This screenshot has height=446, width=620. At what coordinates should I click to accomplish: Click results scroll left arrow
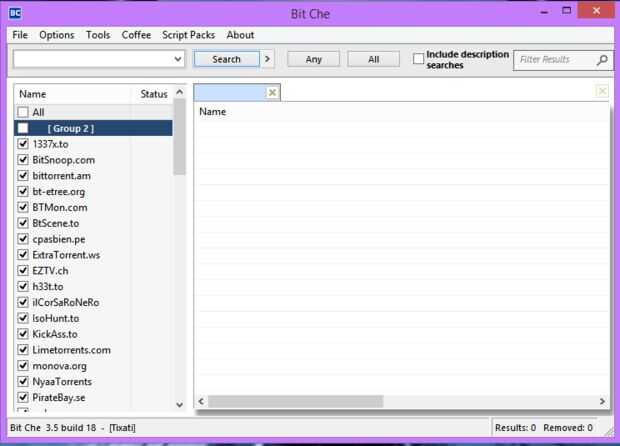(201, 401)
